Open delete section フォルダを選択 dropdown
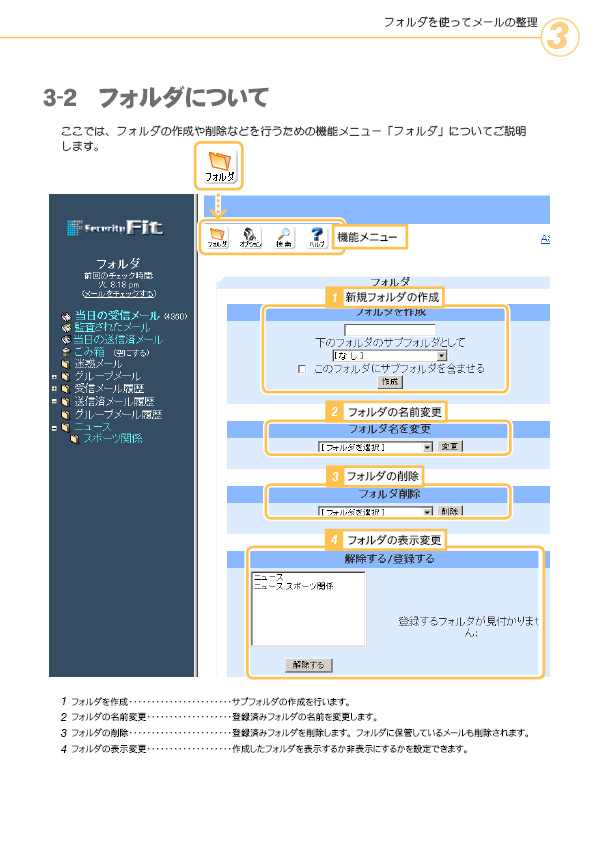 click(376, 511)
